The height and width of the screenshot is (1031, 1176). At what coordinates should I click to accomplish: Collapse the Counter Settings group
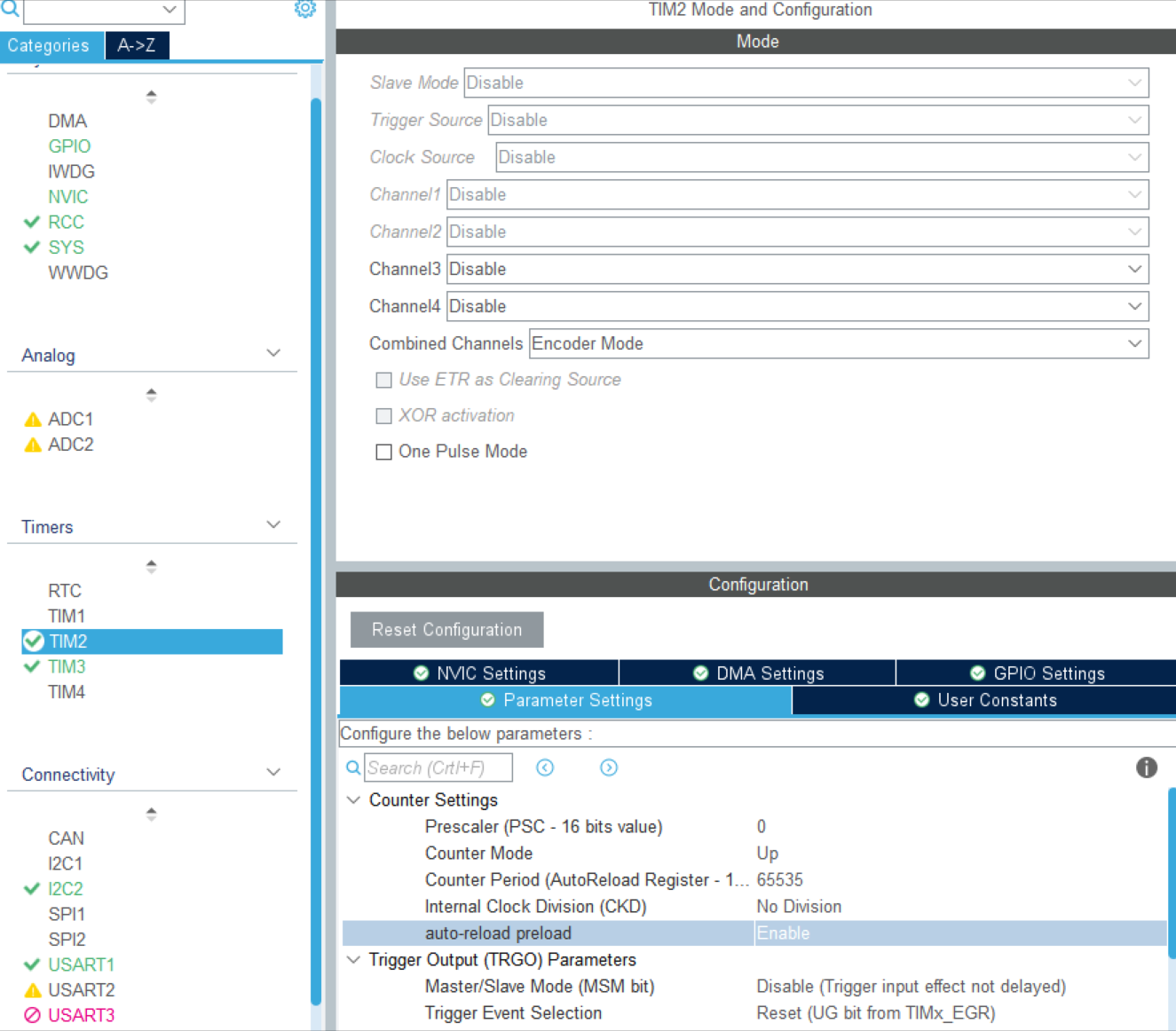(x=353, y=799)
